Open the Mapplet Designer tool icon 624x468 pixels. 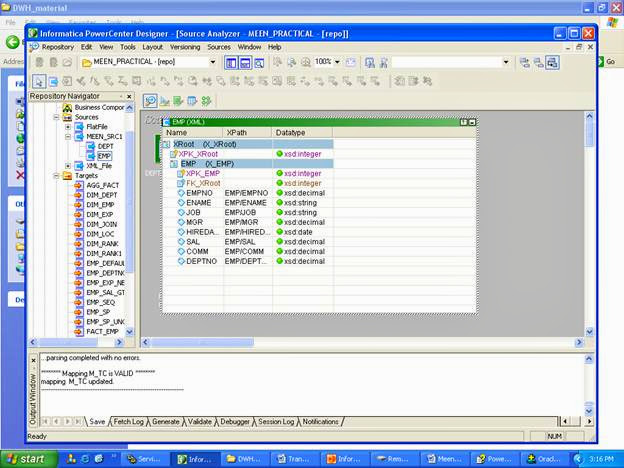192,101
